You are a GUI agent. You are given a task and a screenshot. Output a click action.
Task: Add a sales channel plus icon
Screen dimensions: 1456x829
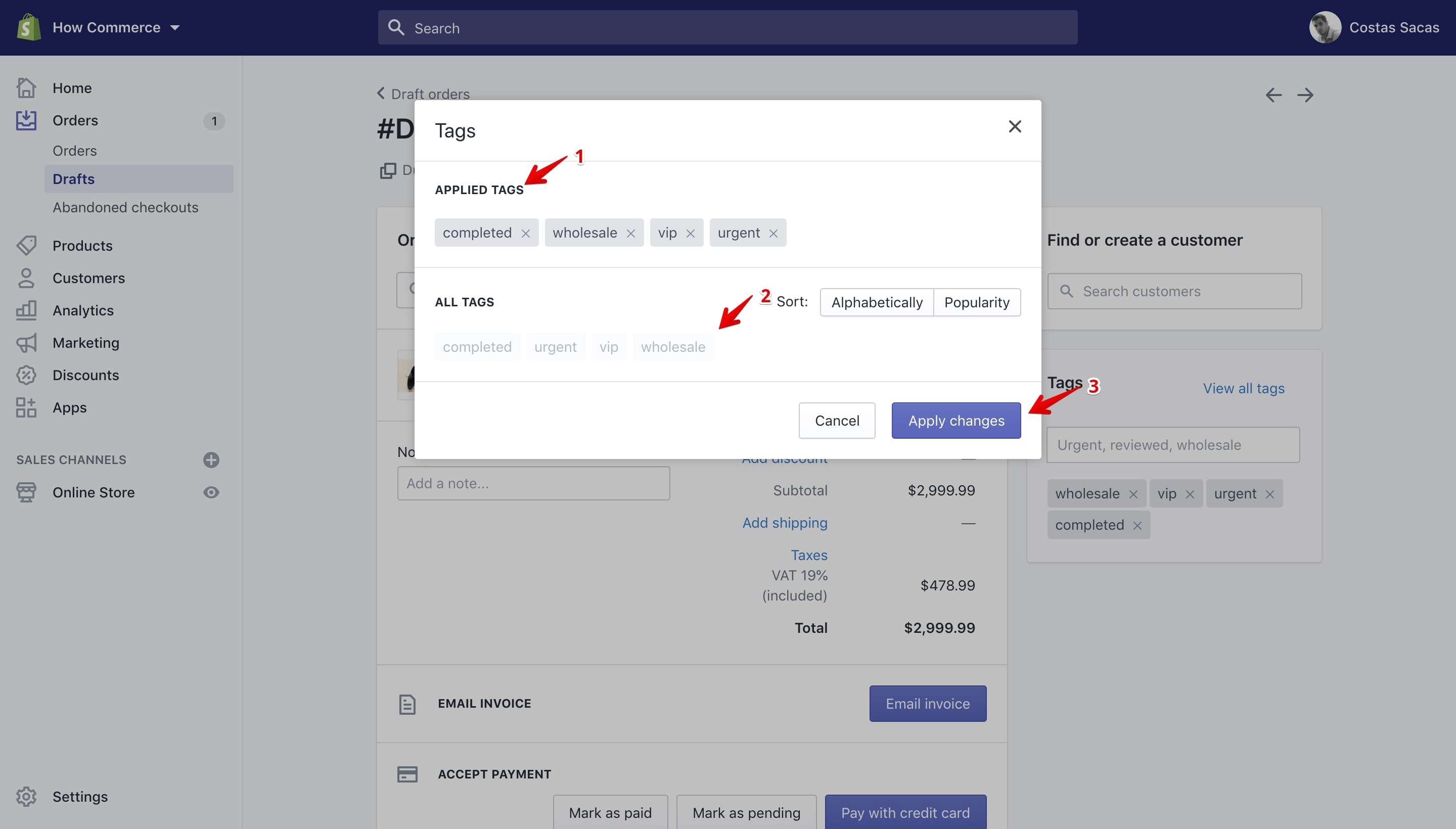coord(211,459)
